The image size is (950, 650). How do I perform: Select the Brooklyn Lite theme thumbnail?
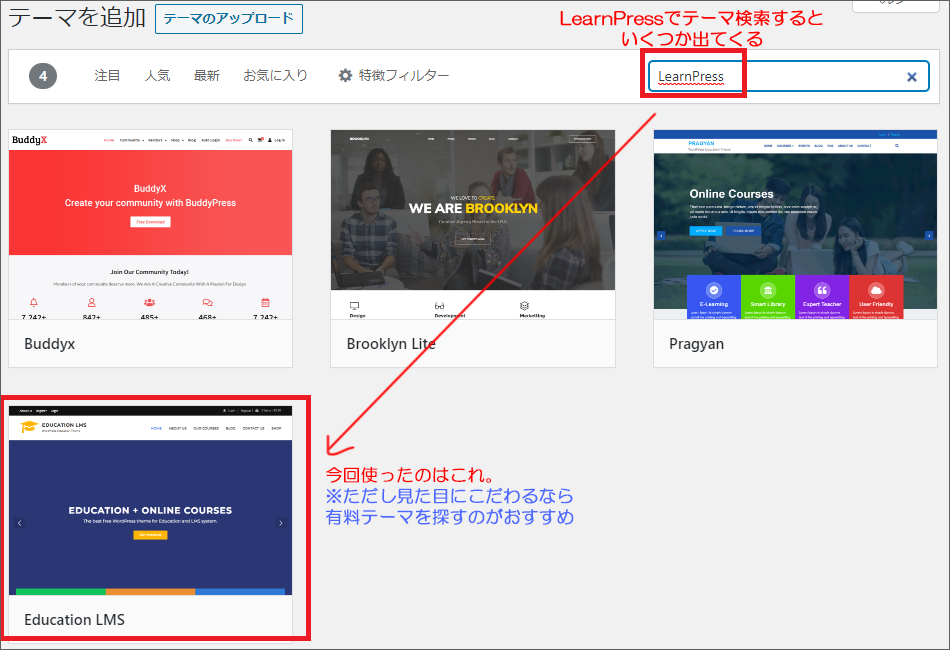[x=473, y=210]
